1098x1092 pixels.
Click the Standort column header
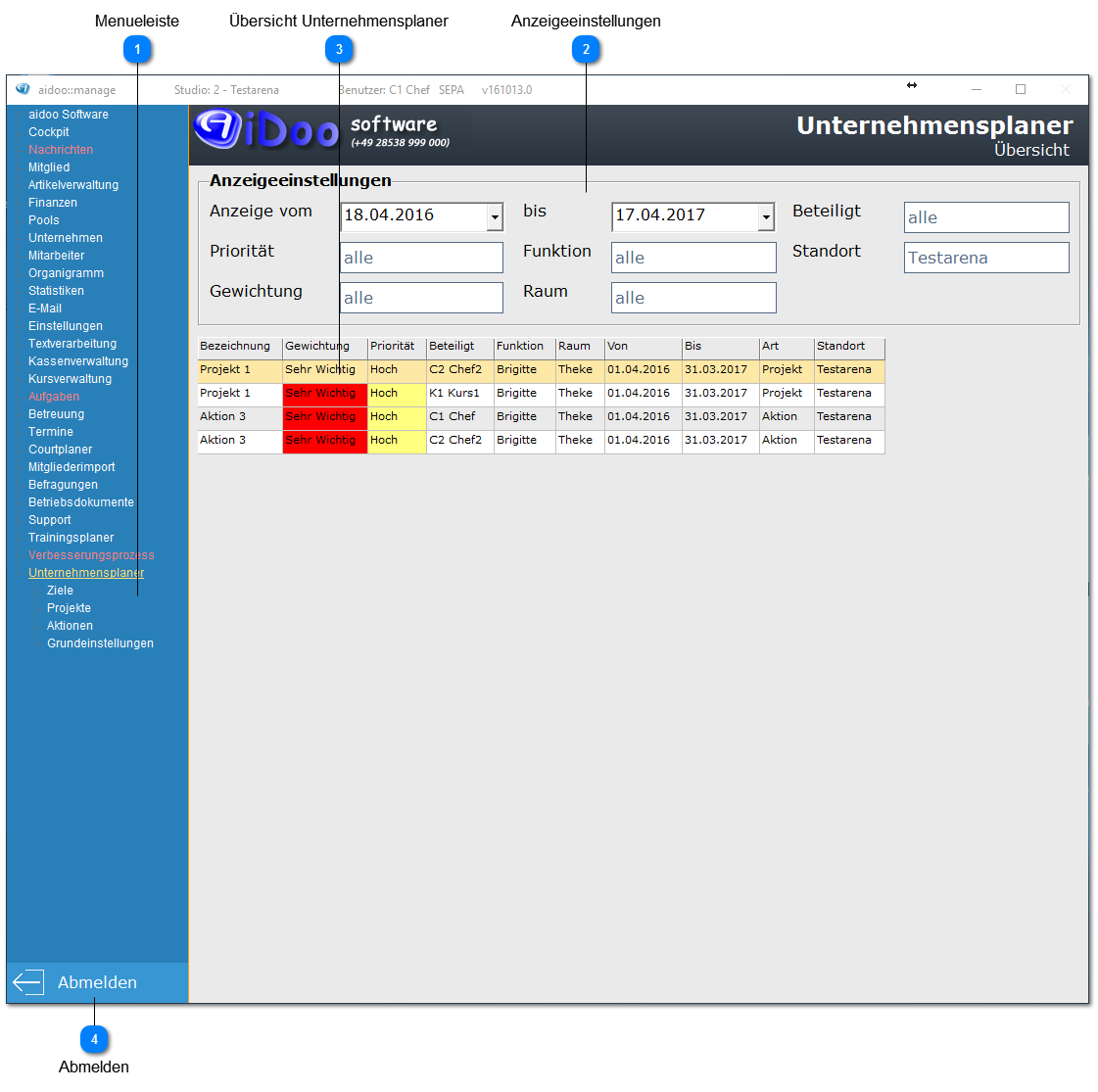[x=849, y=347]
